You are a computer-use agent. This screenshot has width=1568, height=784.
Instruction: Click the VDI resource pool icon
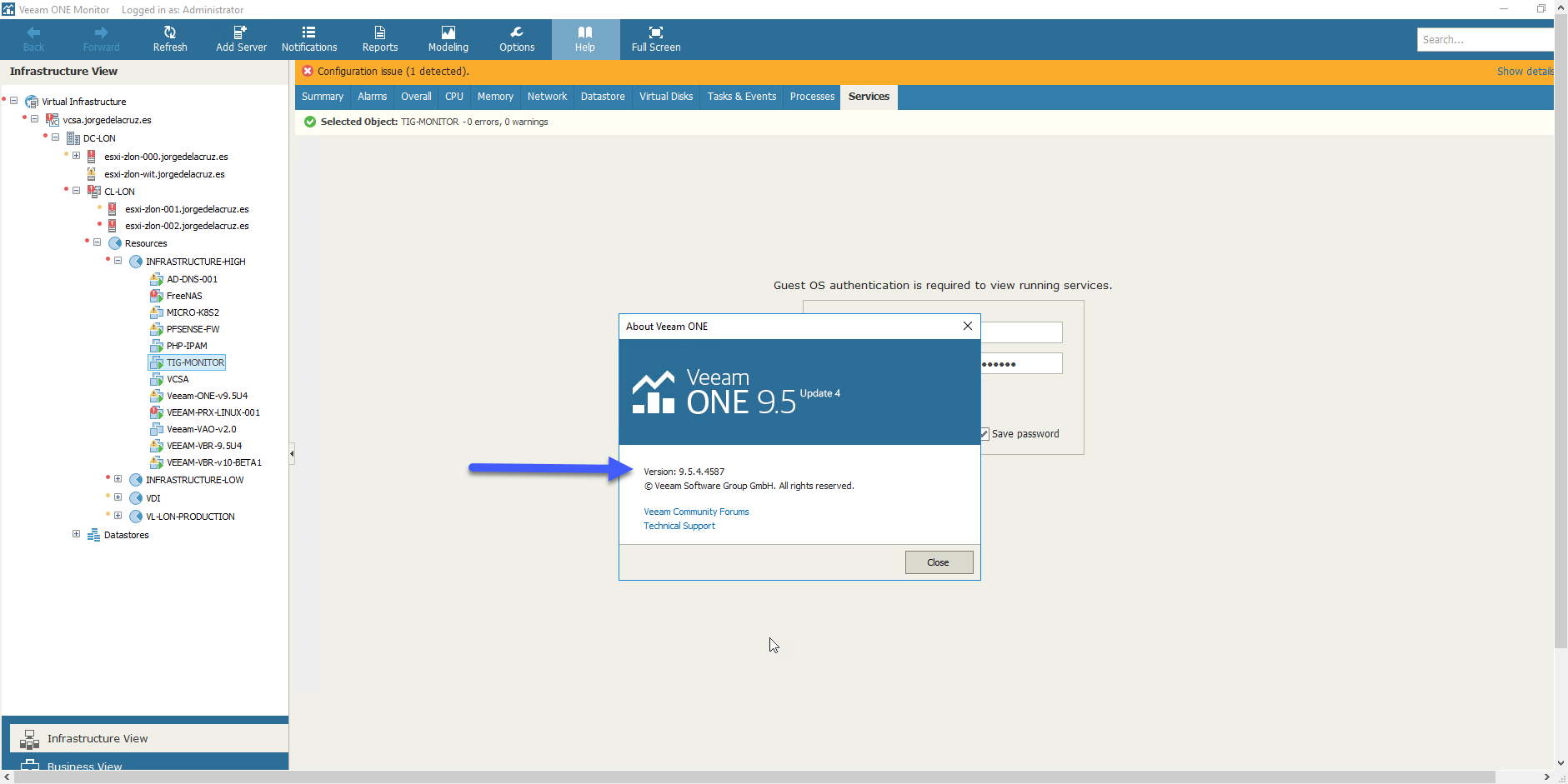136,498
